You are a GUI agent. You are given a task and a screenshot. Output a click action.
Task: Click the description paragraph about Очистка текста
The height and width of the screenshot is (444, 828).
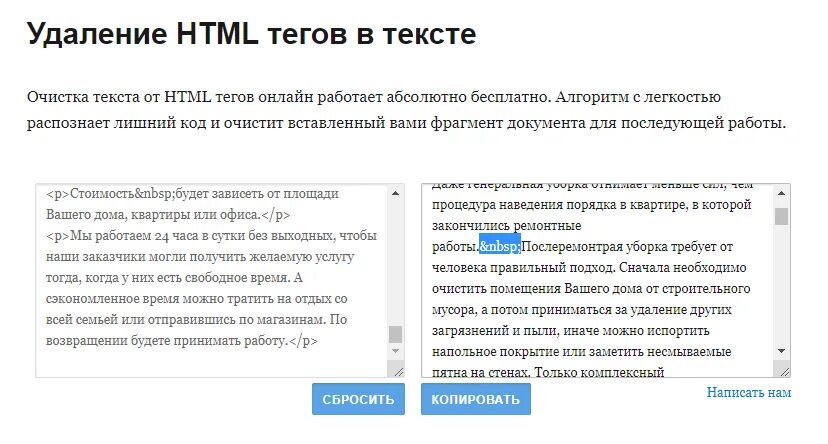(407, 110)
